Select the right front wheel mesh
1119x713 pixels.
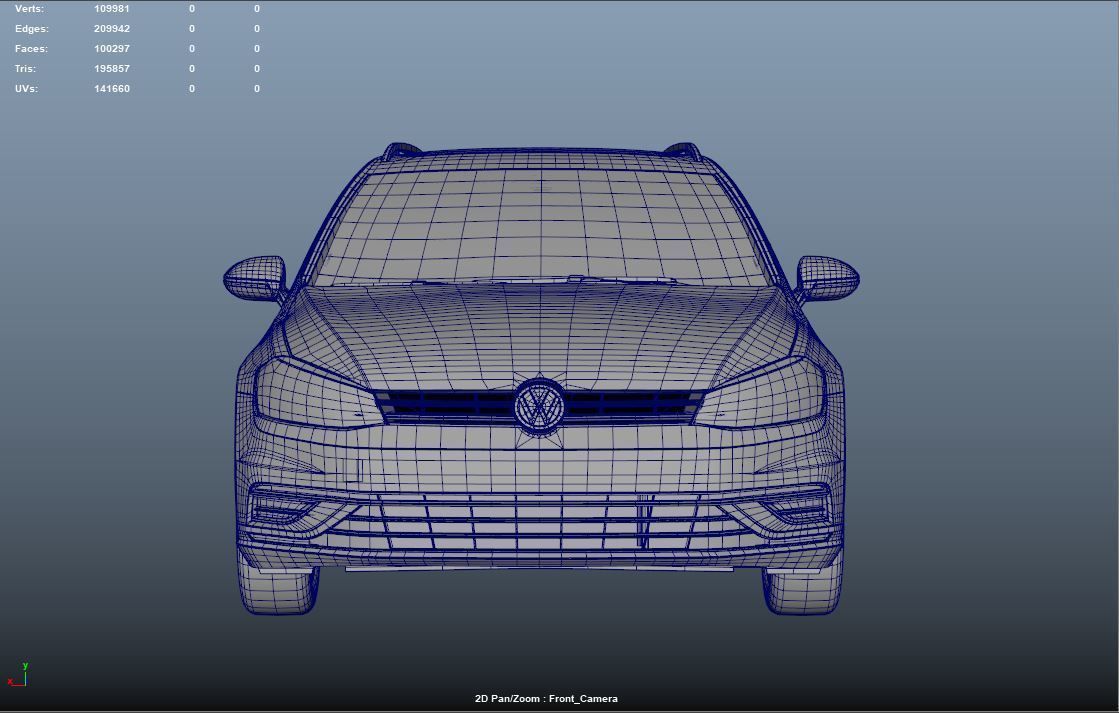point(802,589)
